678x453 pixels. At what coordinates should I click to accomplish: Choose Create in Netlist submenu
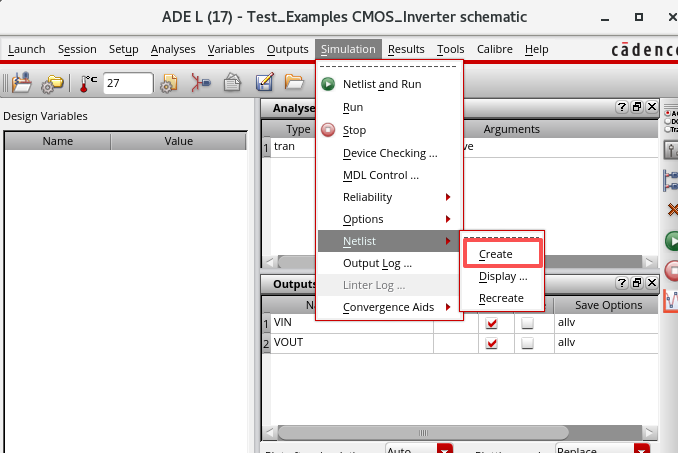pos(502,254)
